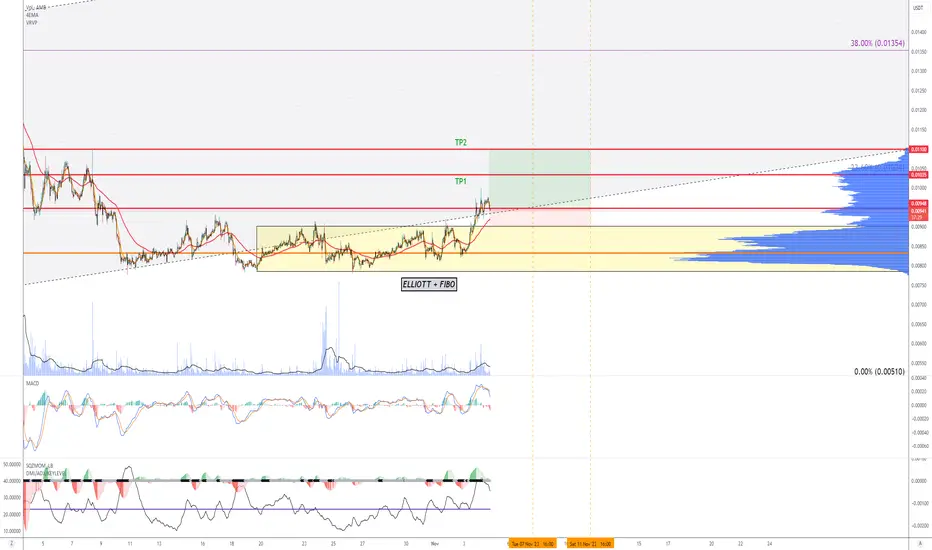Select the 4EMA indicator legend
The width and height of the screenshot is (932, 550).
coord(32,15)
